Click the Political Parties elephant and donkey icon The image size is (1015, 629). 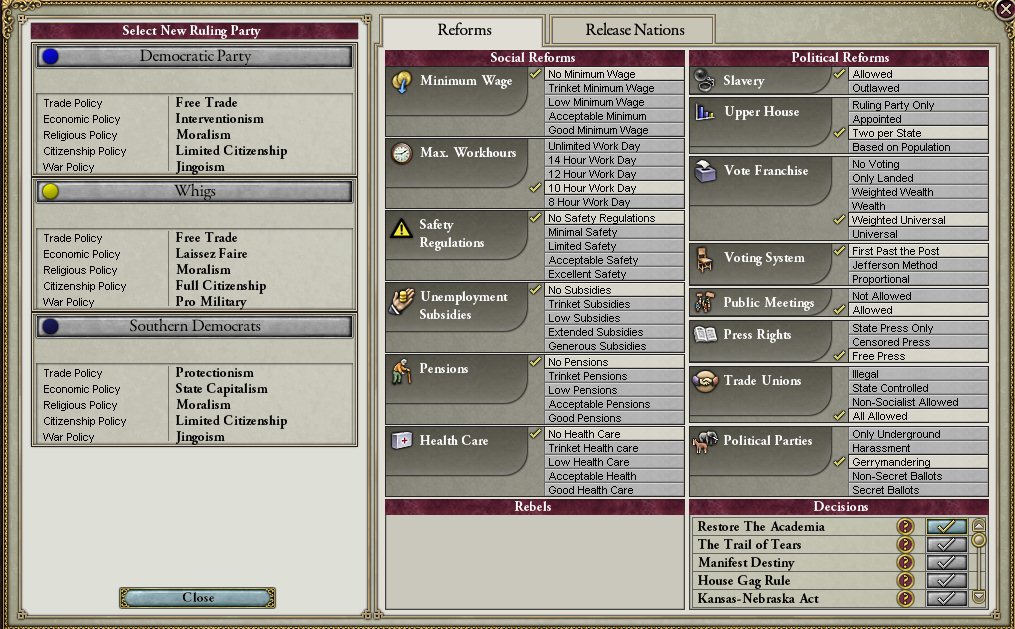tap(705, 441)
